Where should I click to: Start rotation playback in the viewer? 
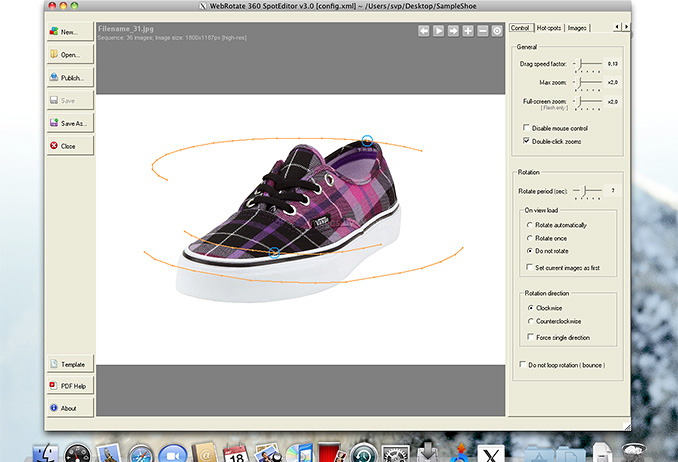coord(438,31)
